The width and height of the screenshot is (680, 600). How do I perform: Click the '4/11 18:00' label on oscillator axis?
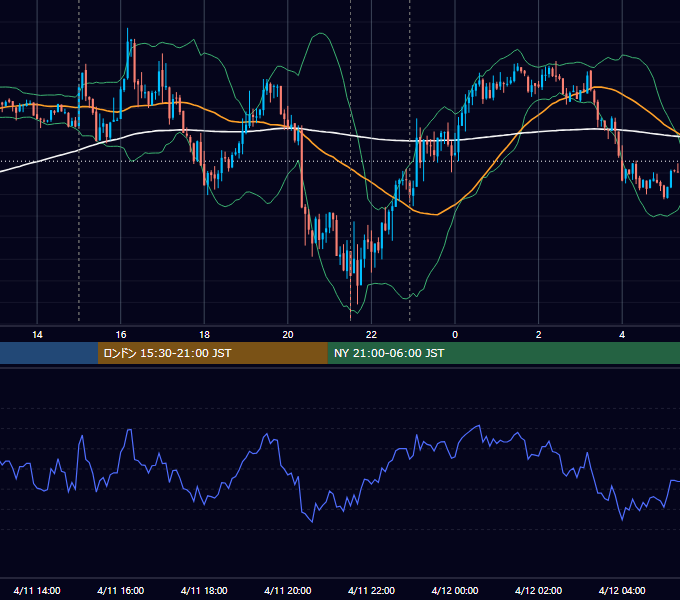click(x=204, y=590)
